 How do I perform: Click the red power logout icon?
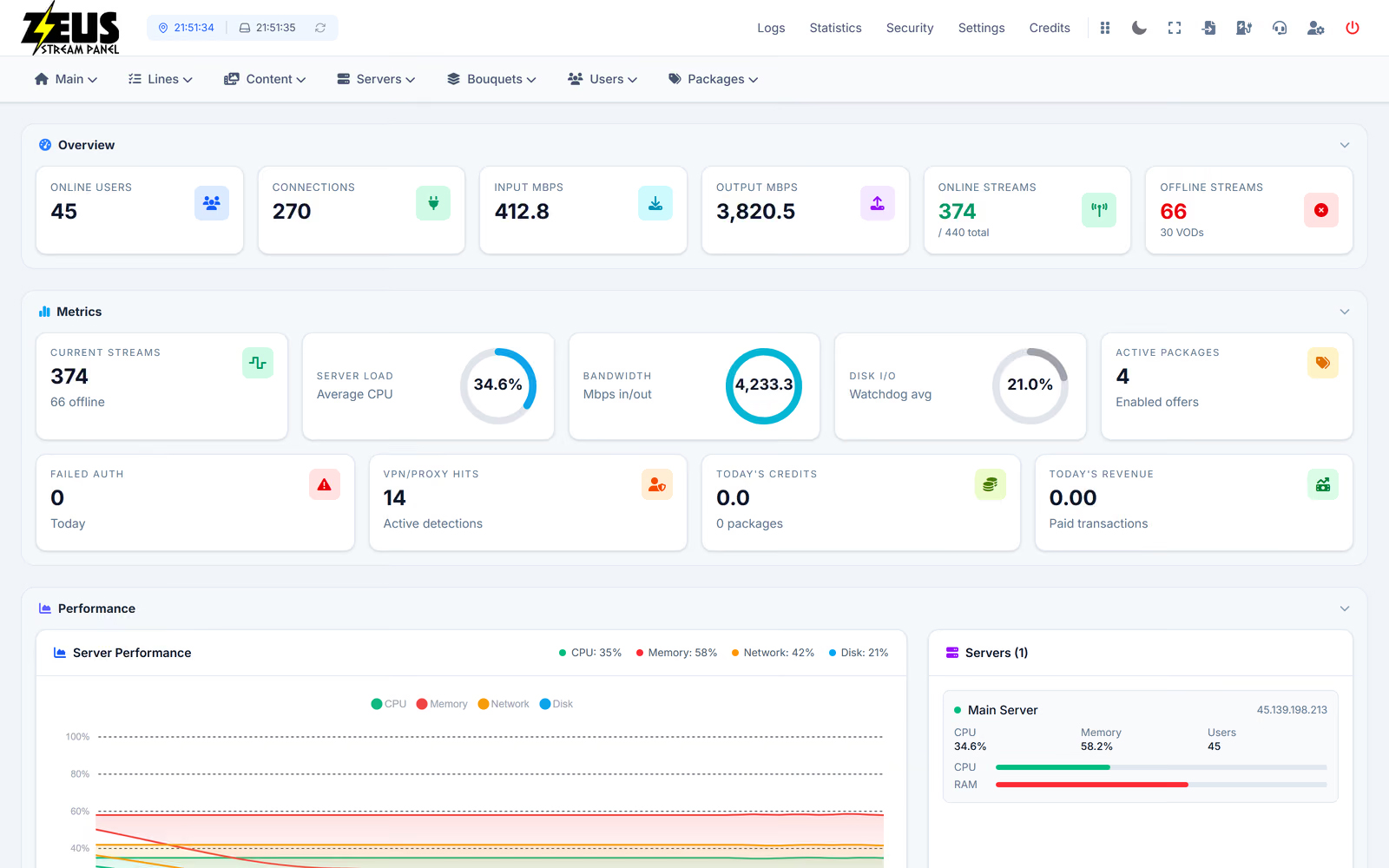[x=1353, y=28]
